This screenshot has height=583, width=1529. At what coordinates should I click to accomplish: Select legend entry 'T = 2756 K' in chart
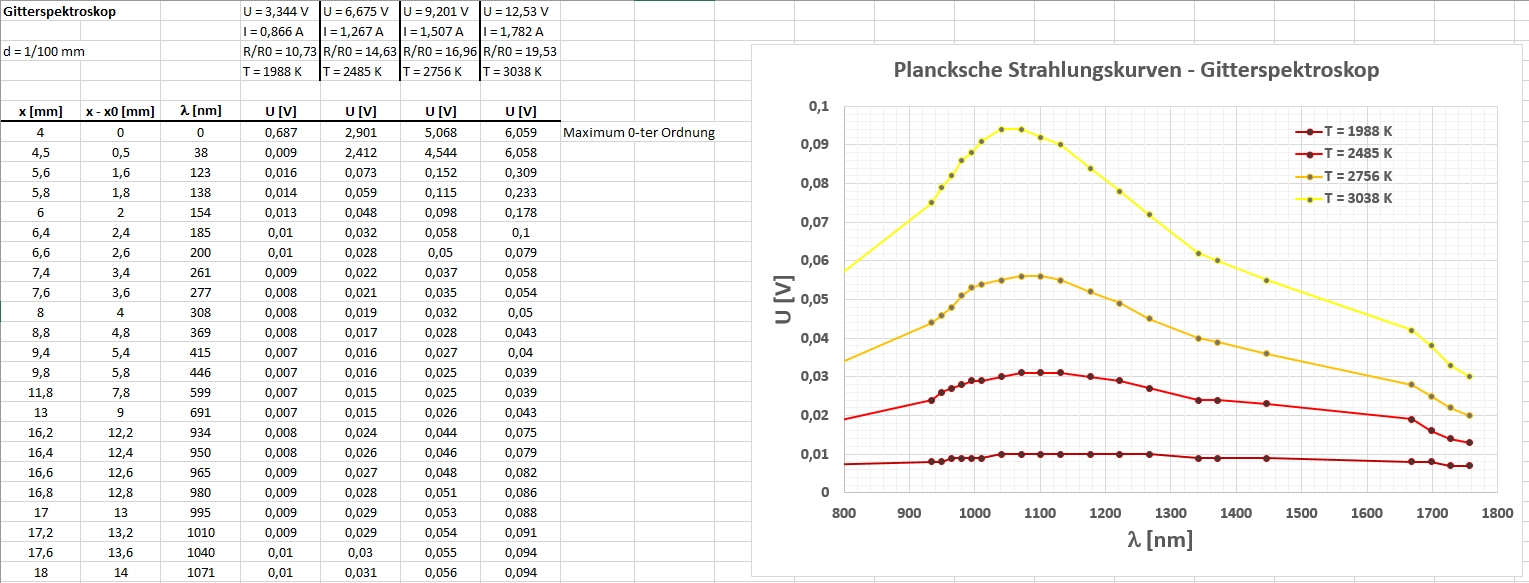point(1343,176)
